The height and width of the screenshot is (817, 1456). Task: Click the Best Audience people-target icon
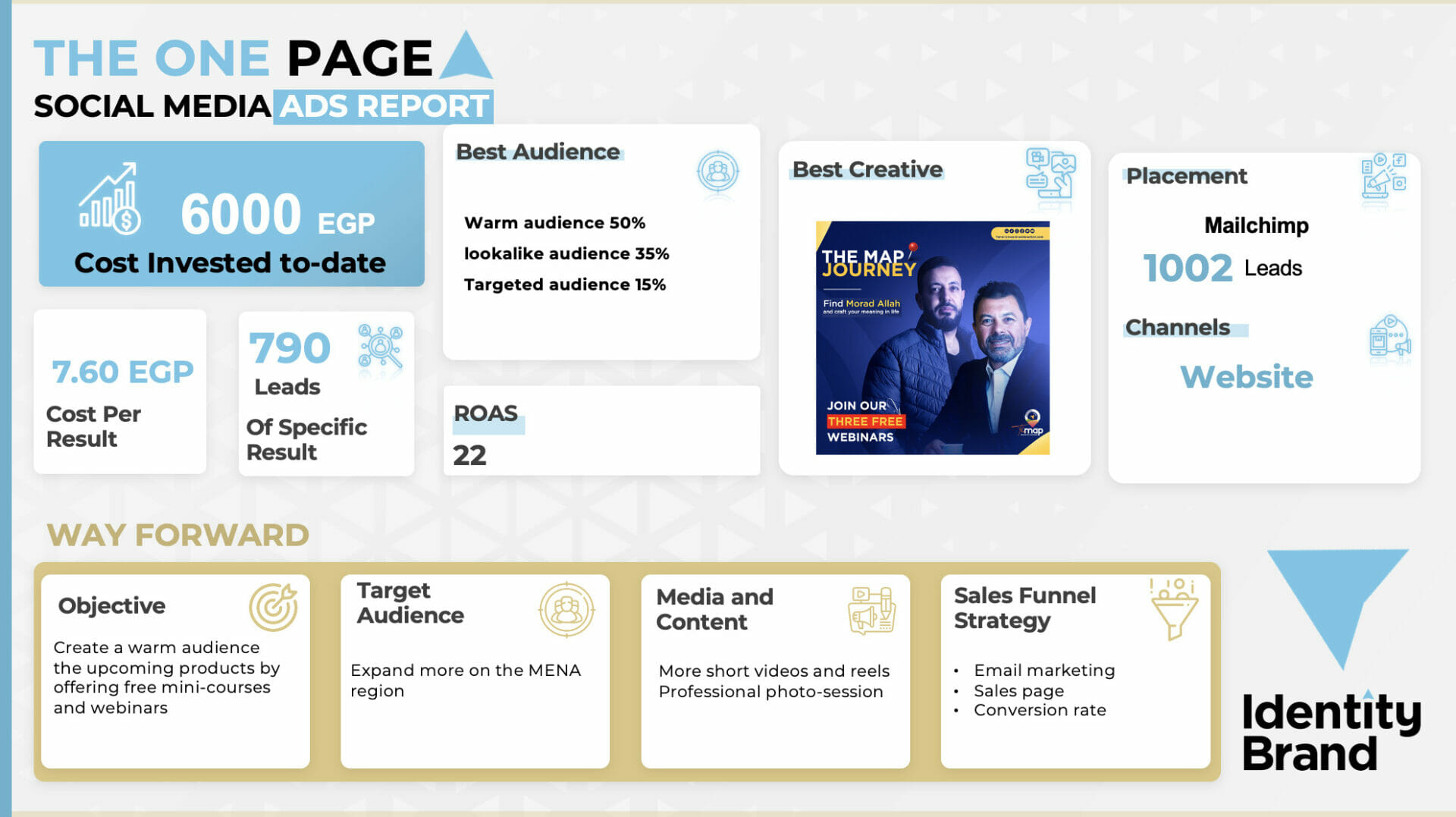coord(717,171)
